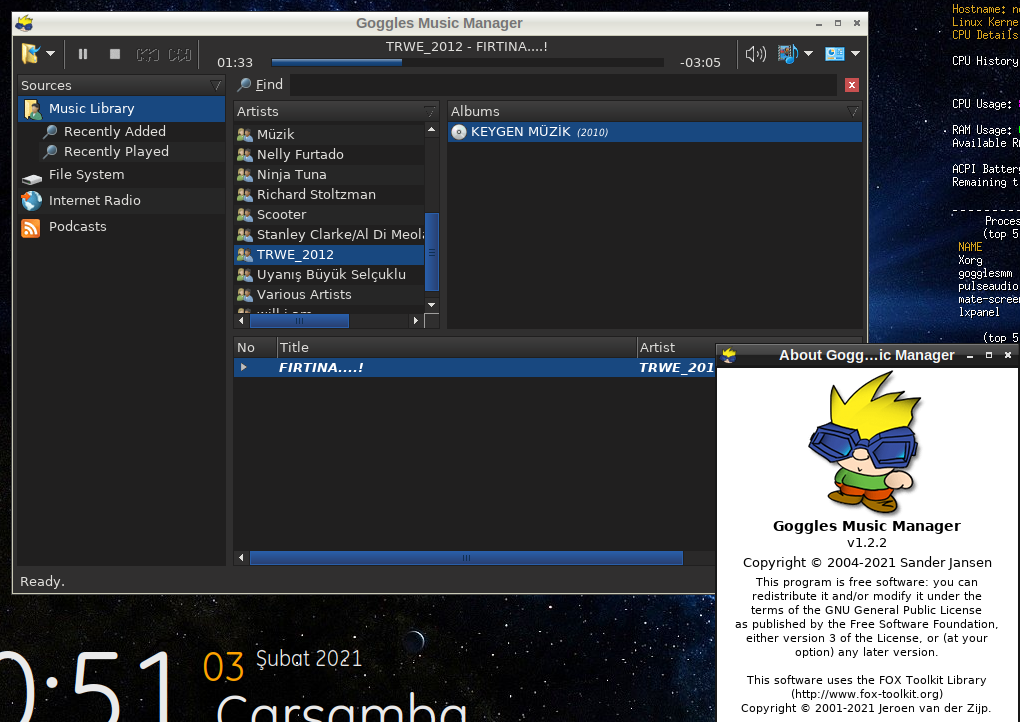The image size is (1020, 722).
Task: Click the Find magnifier icon
Action: 244,85
